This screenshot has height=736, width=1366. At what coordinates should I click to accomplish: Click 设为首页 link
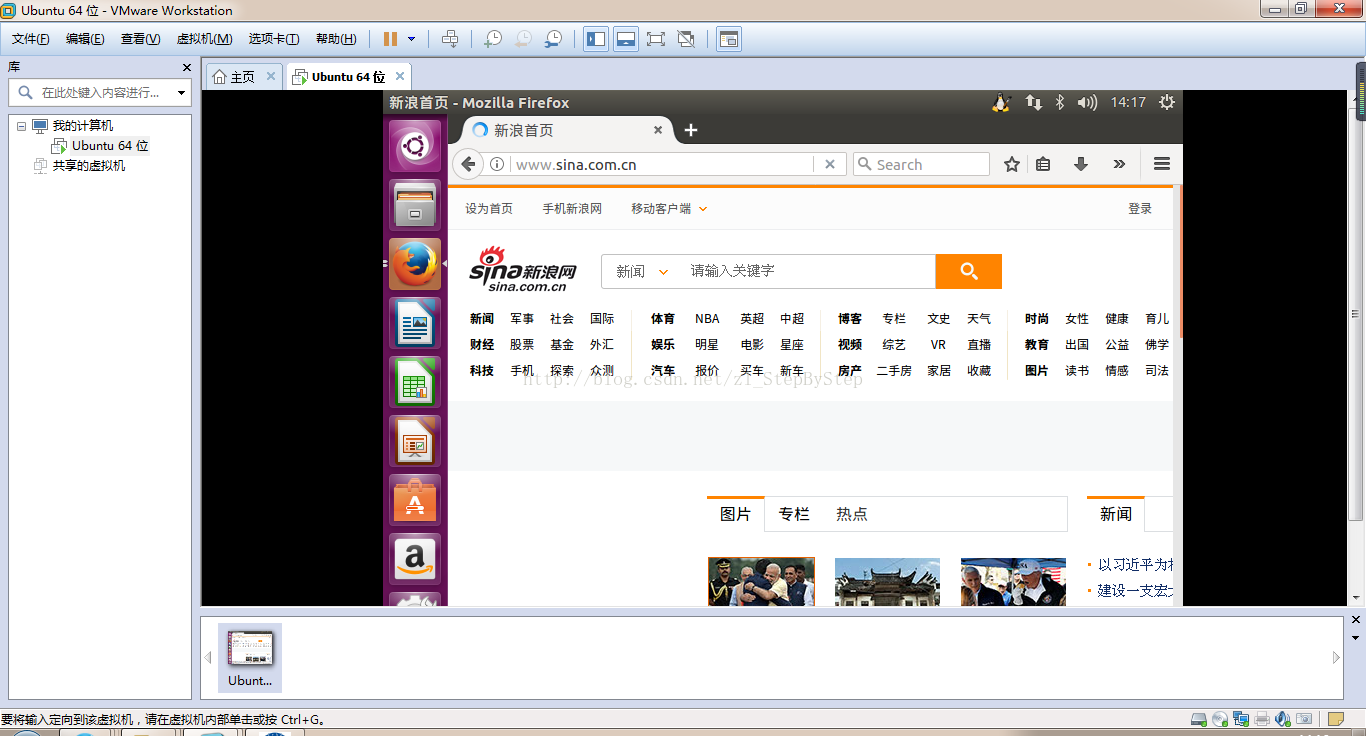489,209
